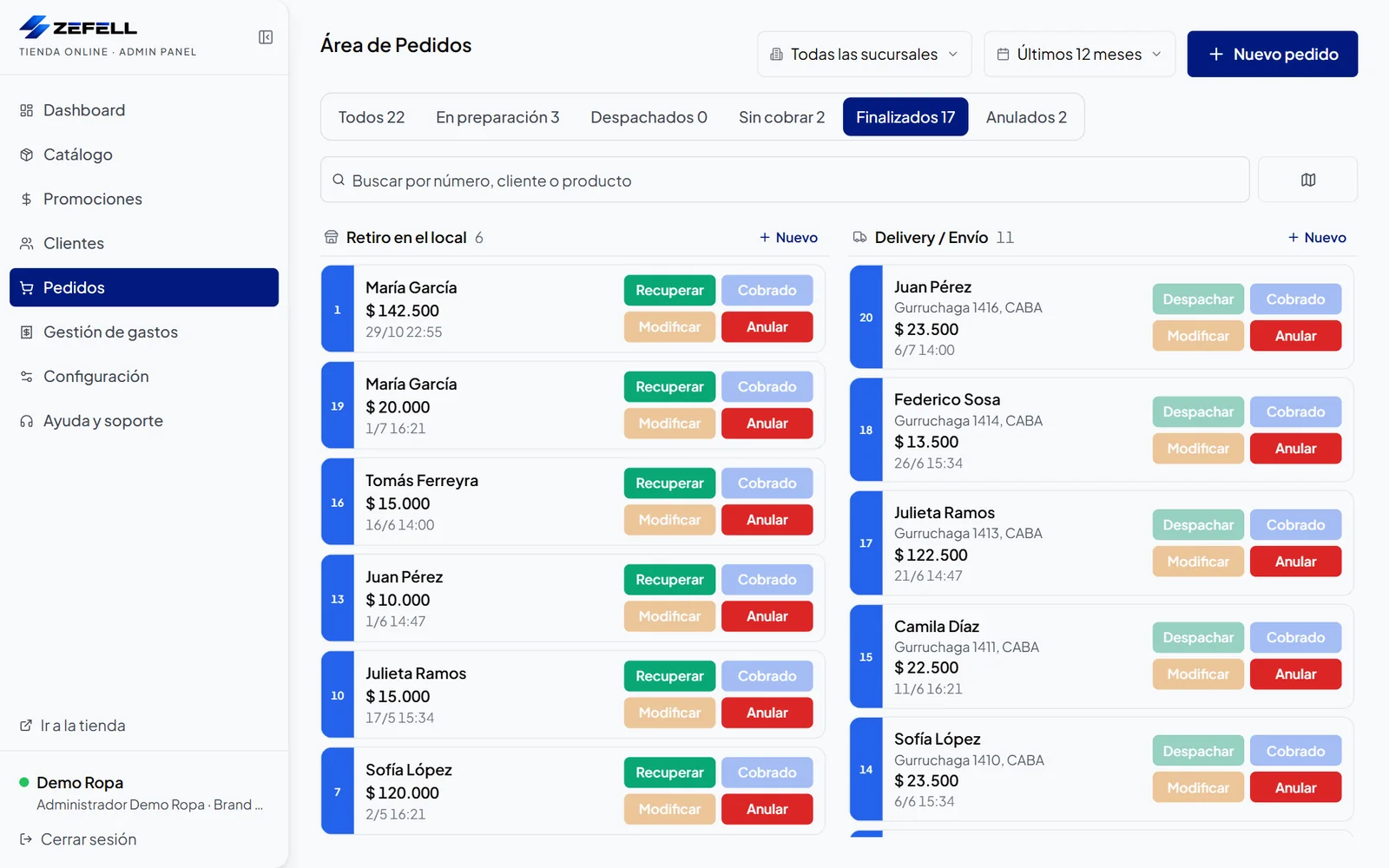Click the Clientes people icon
The image size is (1389, 868).
tap(27, 243)
